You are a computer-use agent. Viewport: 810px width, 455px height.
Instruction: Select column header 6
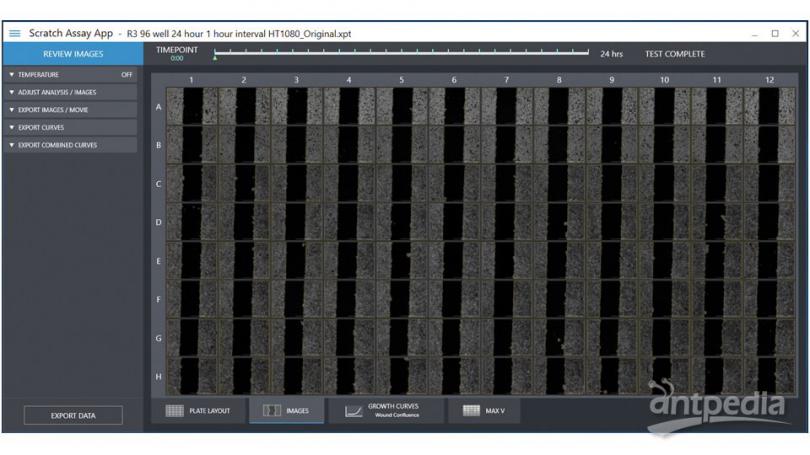coord(454,80)
